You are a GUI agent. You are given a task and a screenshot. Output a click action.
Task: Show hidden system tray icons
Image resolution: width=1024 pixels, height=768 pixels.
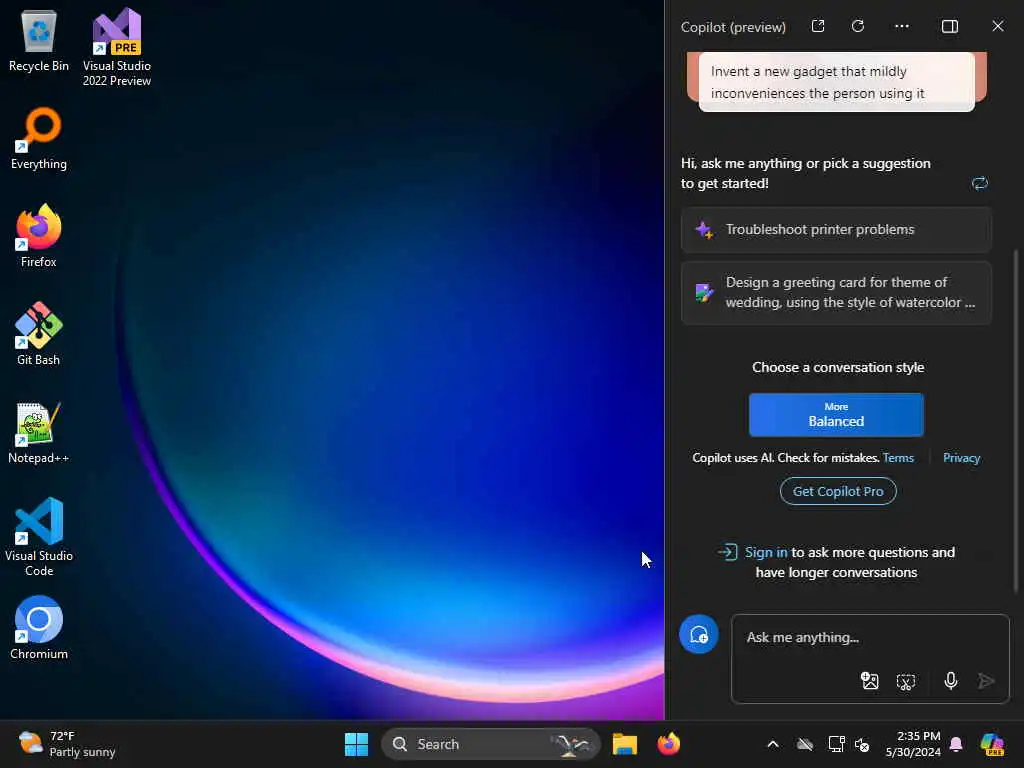click(x=773, y=744)
